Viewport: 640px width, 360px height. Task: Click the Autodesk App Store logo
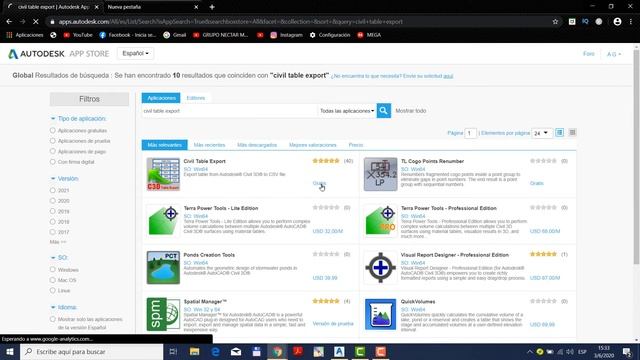[x=59, y=53]
